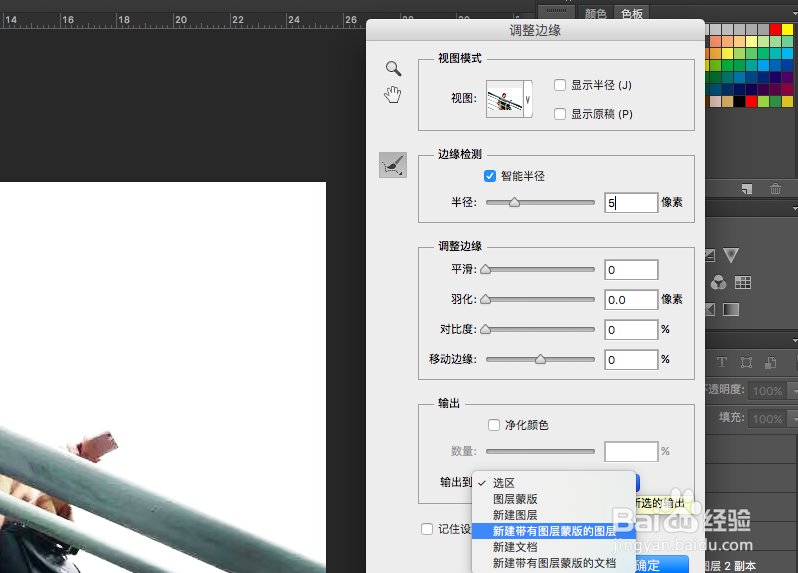Image resolution: width=798 pixels, height=573 pixels.
Task: Enable the 净化颜色 checkbox
Action: point(494,425)
